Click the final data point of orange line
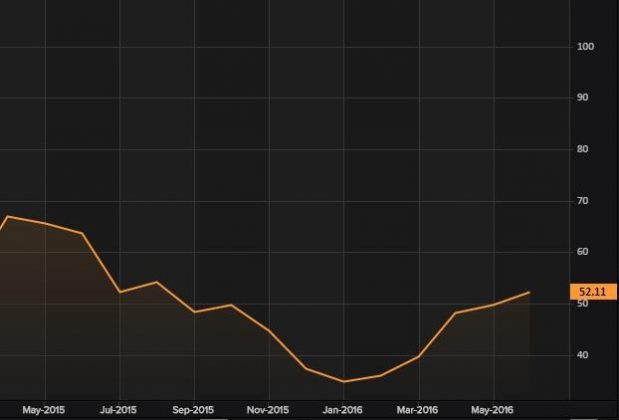The image size is (619, 420). point(529,292)
